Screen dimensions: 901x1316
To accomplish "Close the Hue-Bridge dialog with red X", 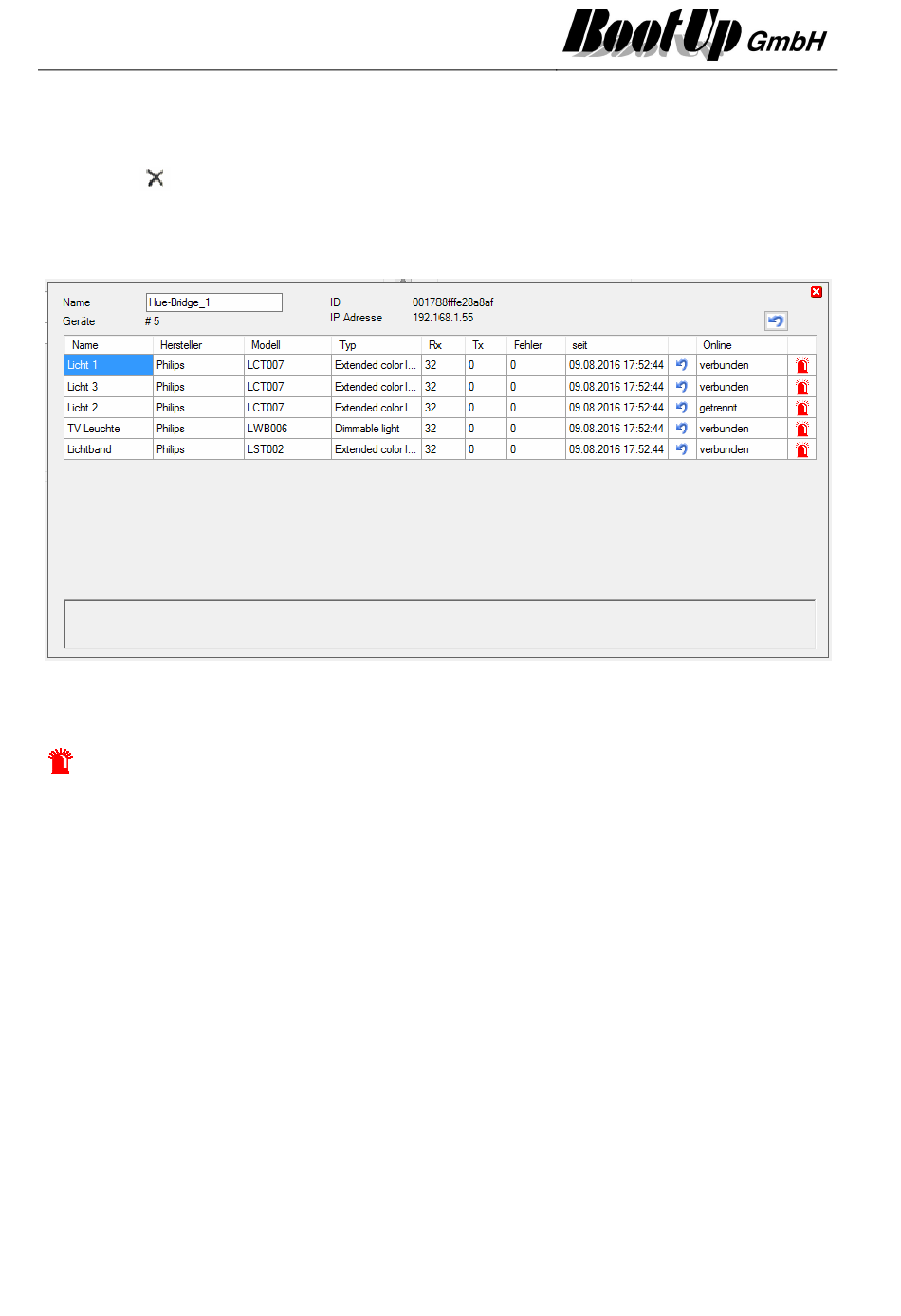I will coord(817,292).
